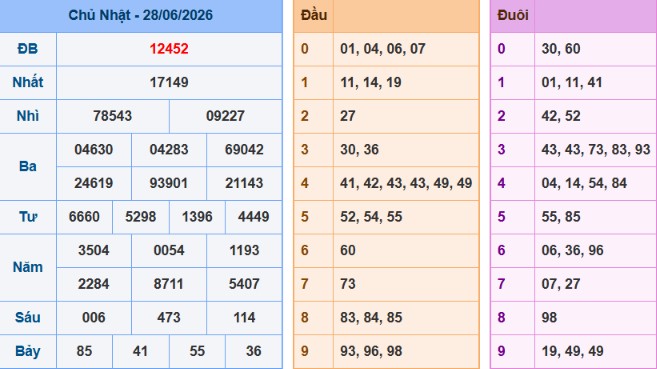Select Đuôi row 7 values 07, 27
Image resolution: width=657 pixels, height=369 pixels.
[561, 284]
